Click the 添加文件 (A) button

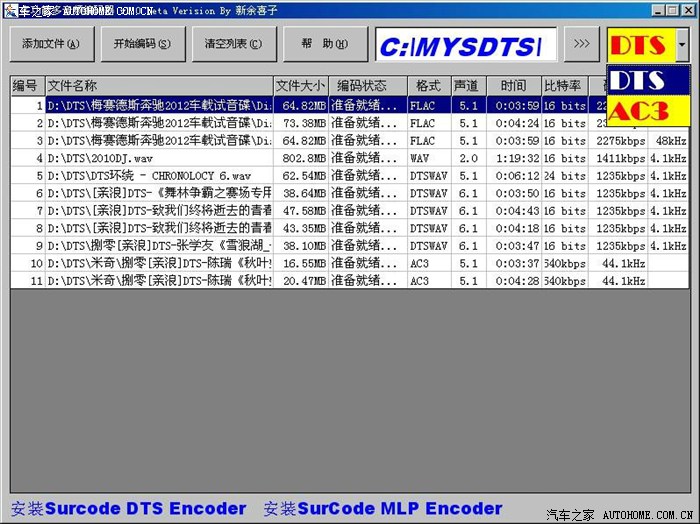(52, 44)
